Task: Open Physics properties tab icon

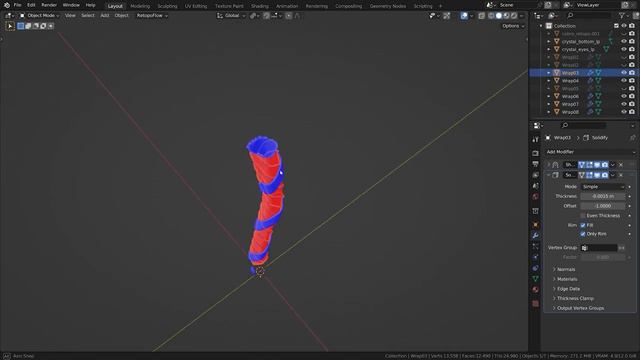Action: [536, 257]
